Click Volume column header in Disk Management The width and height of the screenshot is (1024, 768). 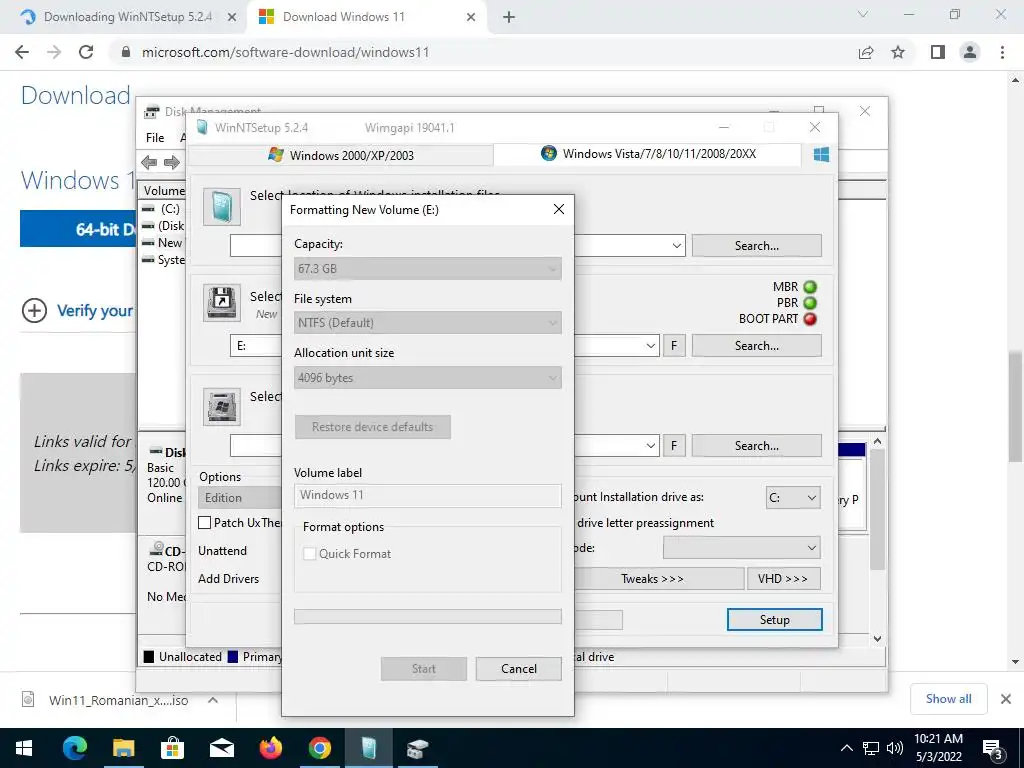[x=164, y=191]
